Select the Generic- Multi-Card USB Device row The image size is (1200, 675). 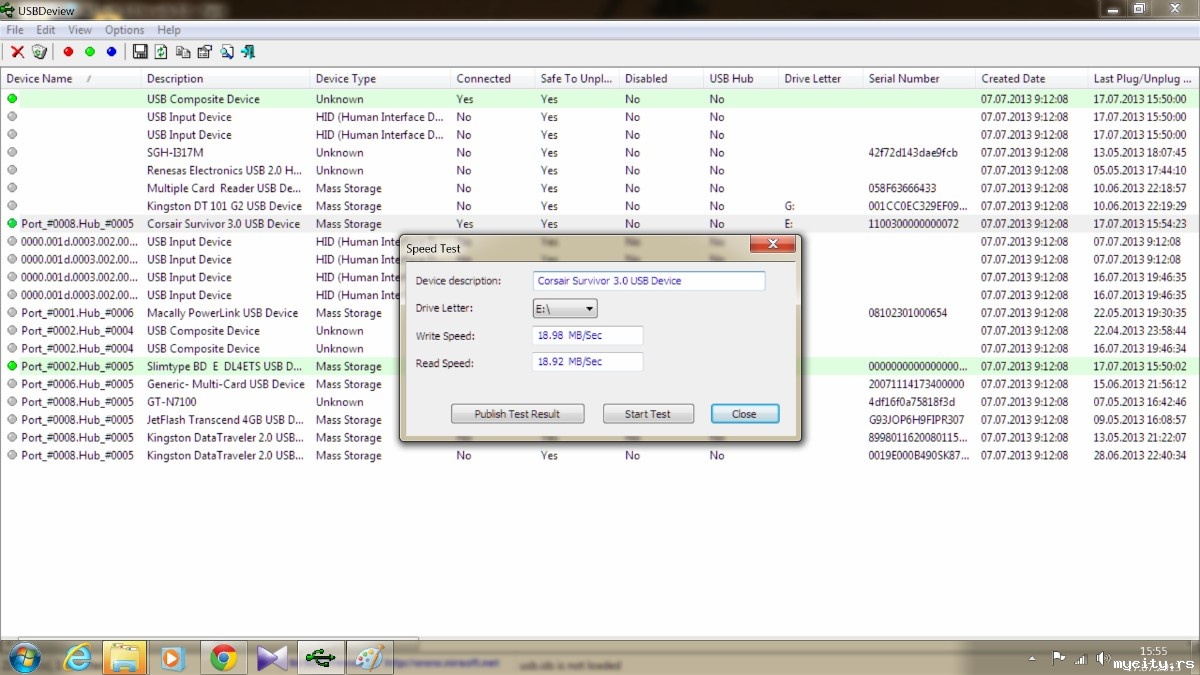(600, 384)
